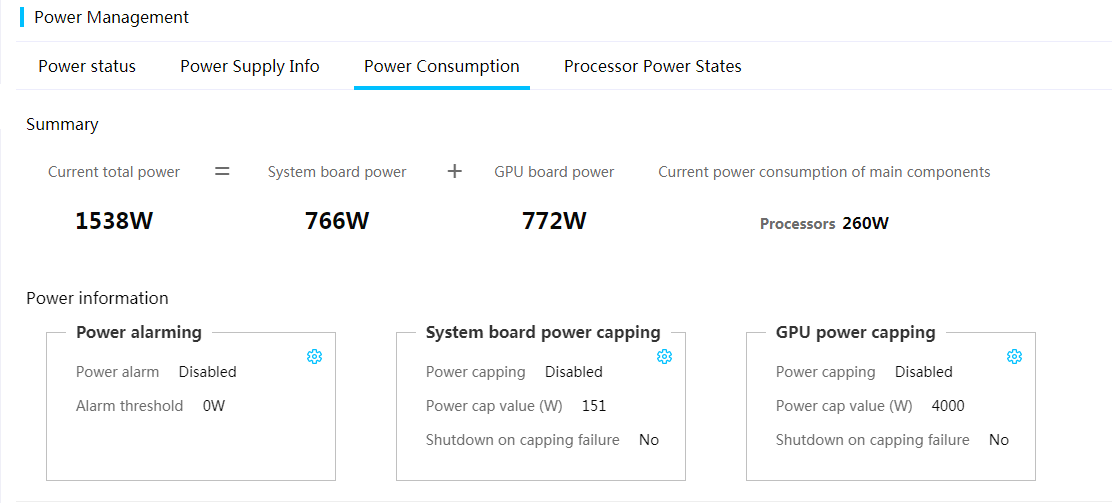
Task: Click System board Shutdown on capping failure No
Action: 649,440
